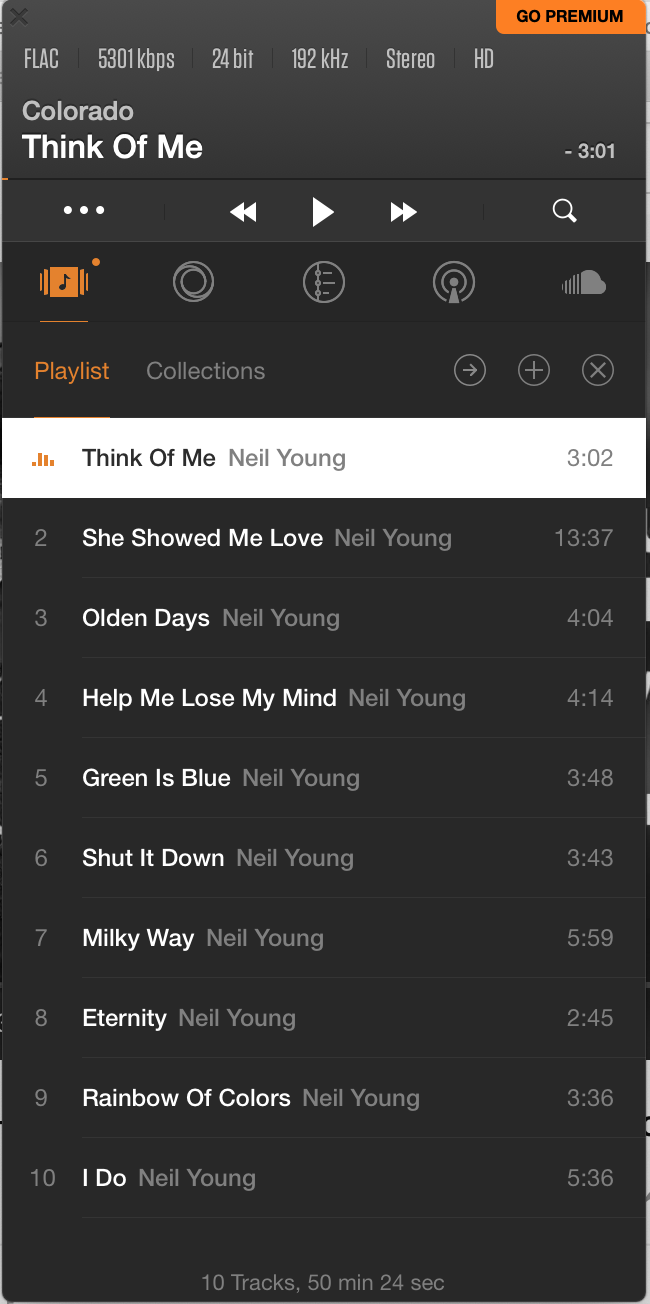Skip to the next track
Viewport: 650px width, 1304px height.
click(403, 211)
